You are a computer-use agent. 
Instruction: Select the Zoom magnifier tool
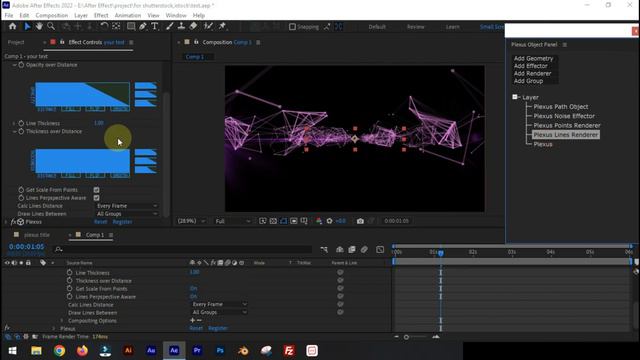pyautogui.click(x=51, y=27)
